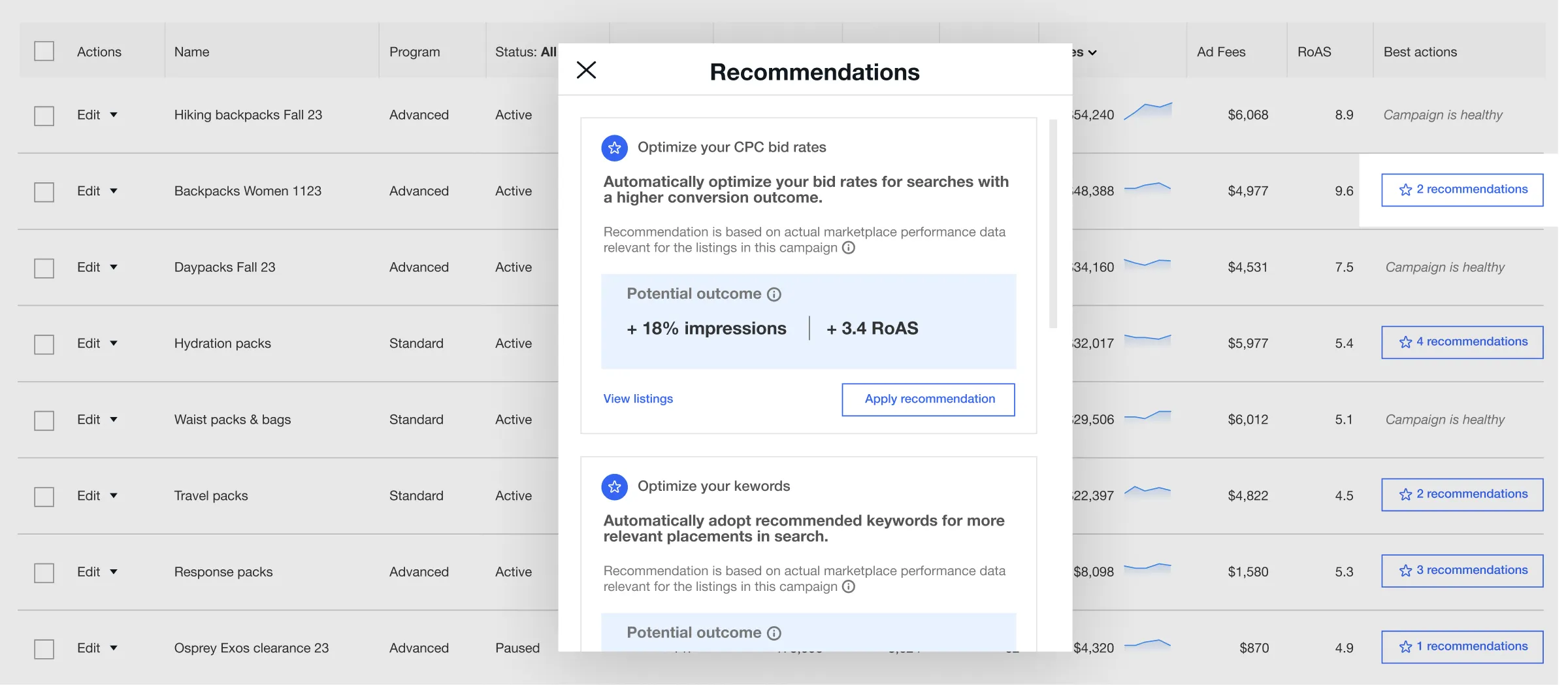Click the Ad Fees column header

click(1220, 52)
